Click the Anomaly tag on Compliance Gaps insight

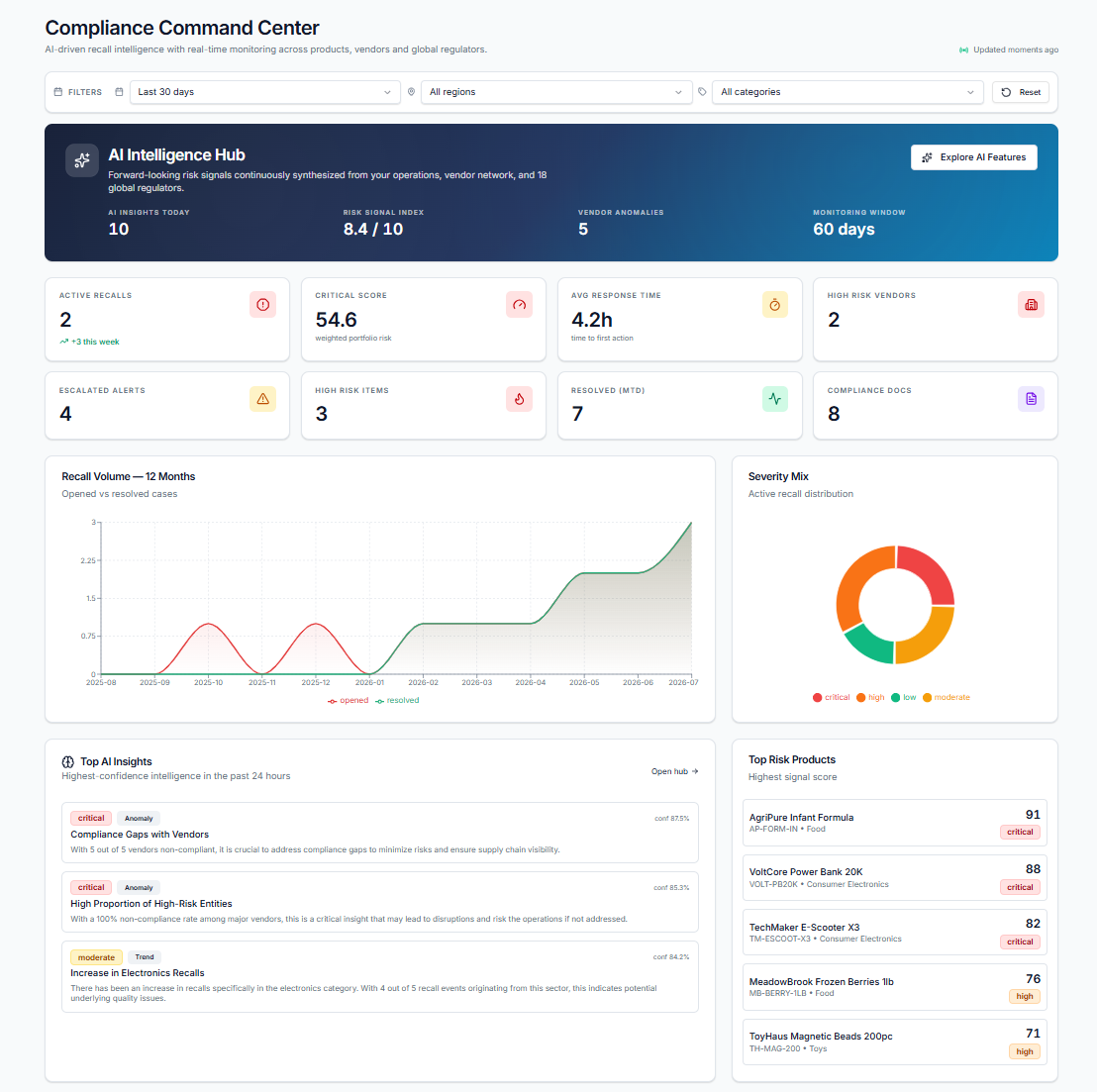[x=139, y=819]
